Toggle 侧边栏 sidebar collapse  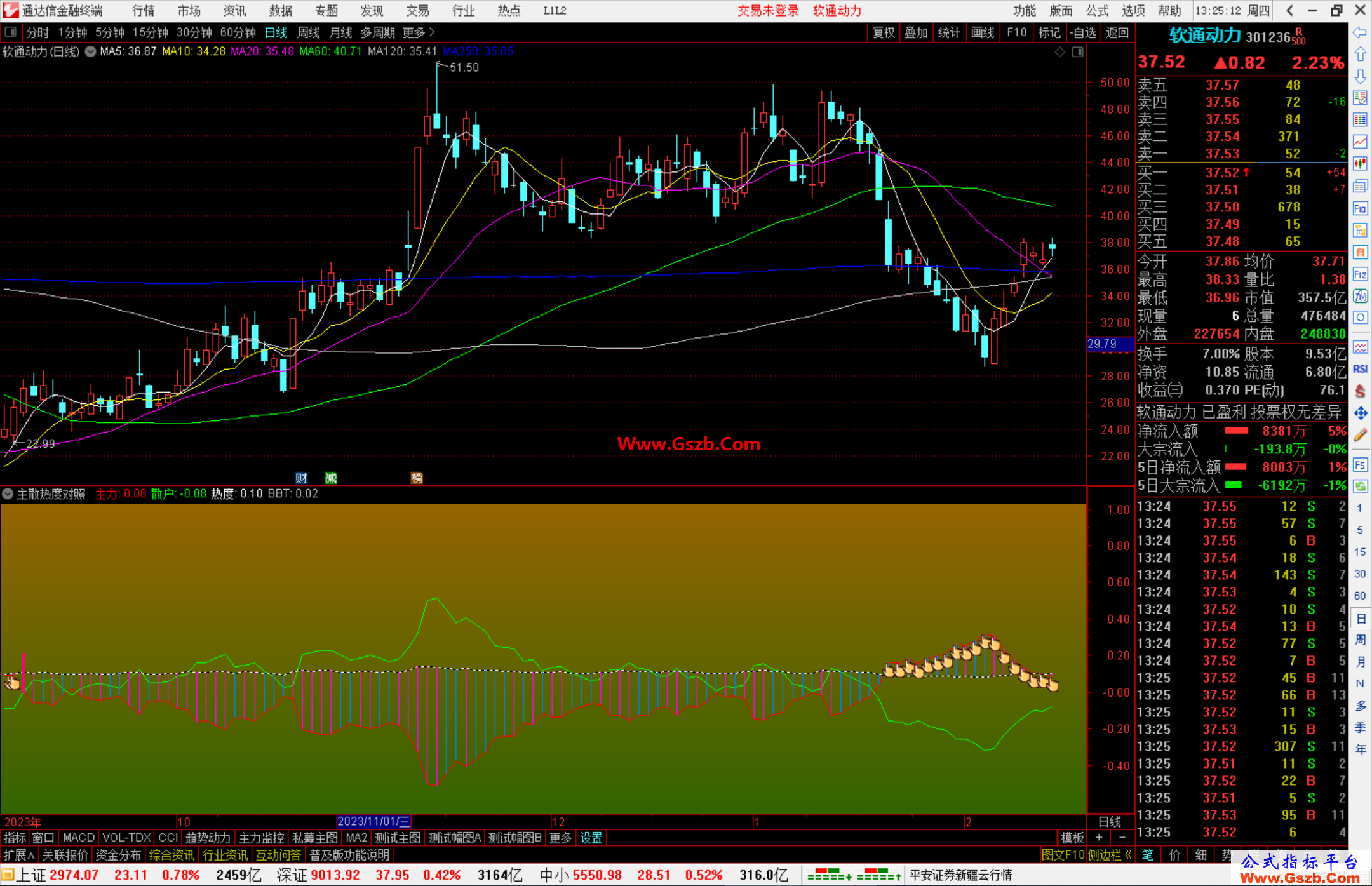pos(1110,855)
